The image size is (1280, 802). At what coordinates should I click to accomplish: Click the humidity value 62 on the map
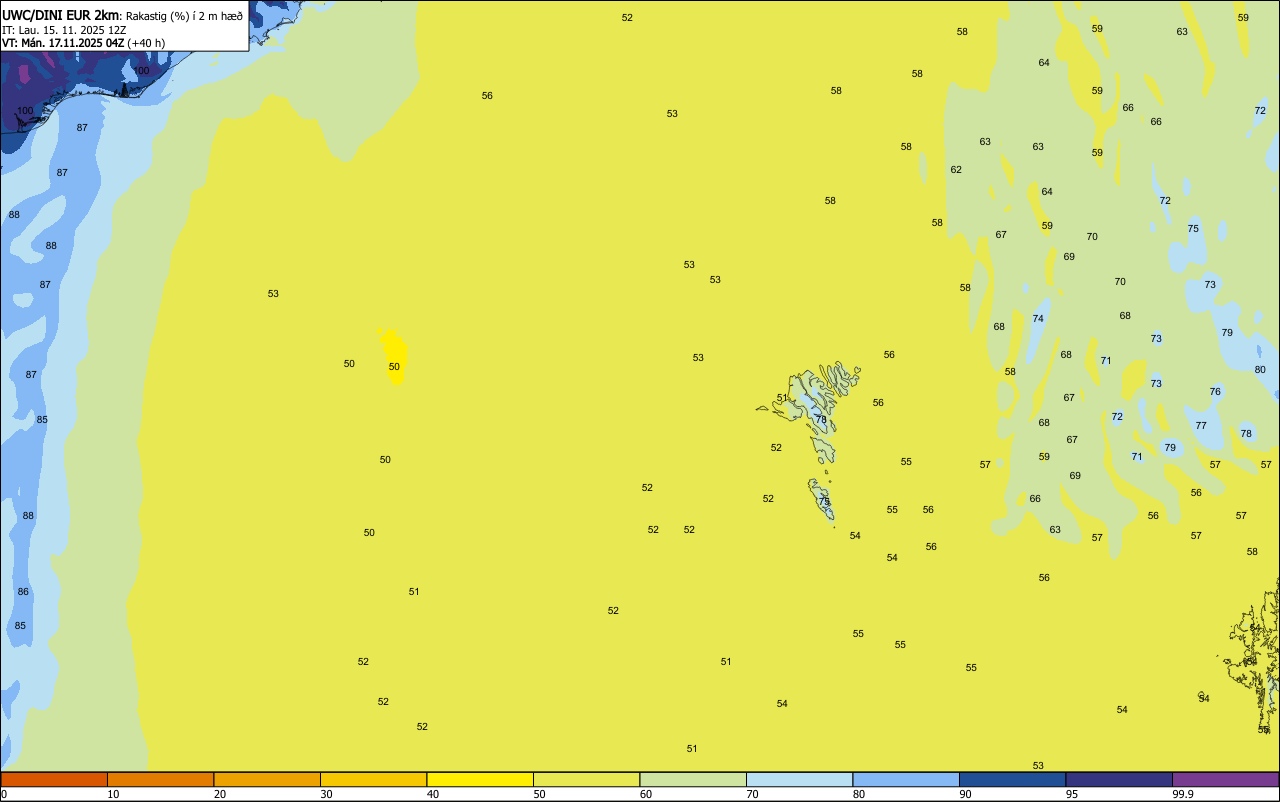pyautogui.click(x=956, y=170)
